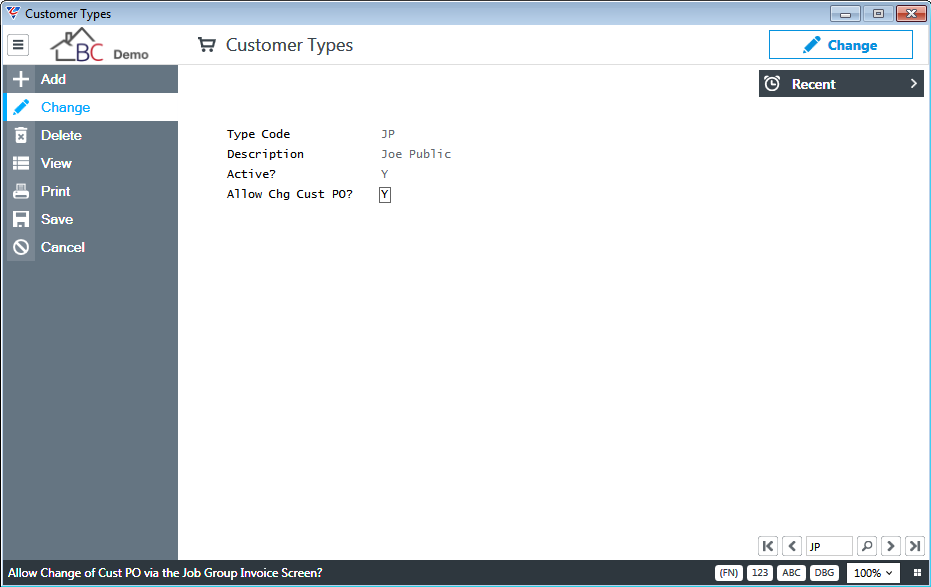Click the Type Code value JP
Image resolution: width=931 pixels, height=587 pixels.
(x=388, y=134)
